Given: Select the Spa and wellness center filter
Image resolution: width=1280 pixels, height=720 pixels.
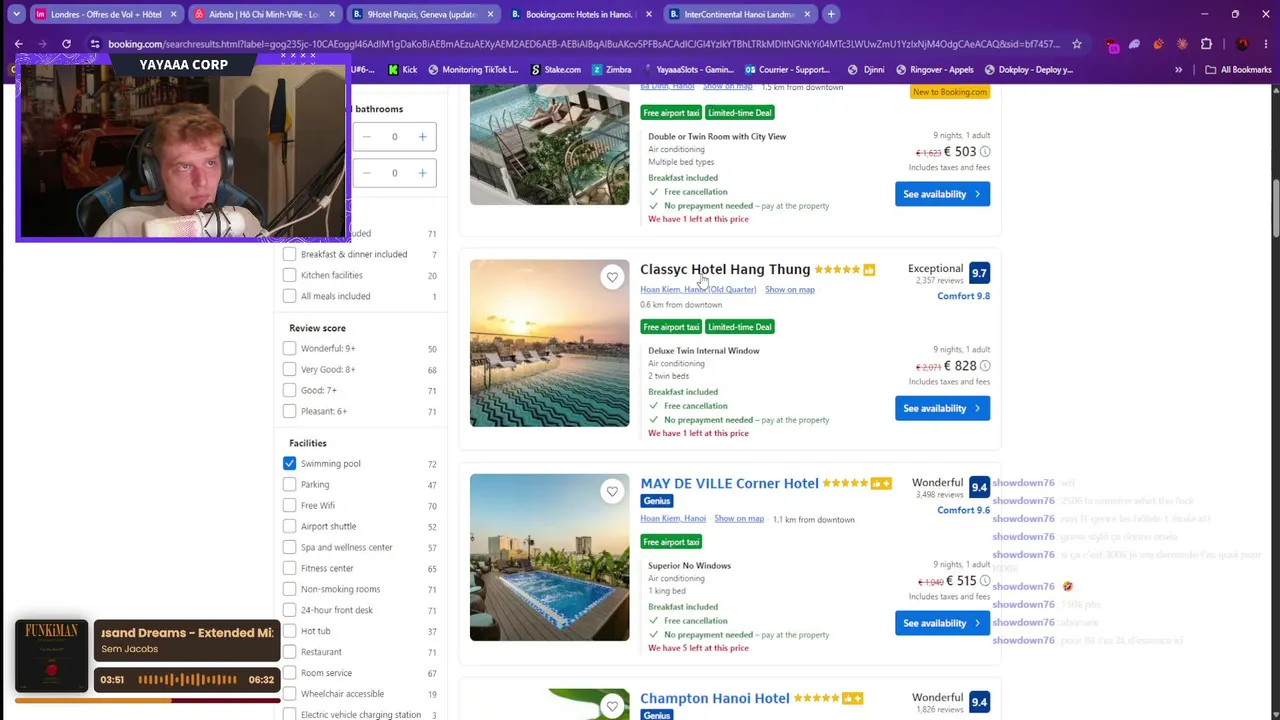Looking at the screenshot, I should coord(289,547).
